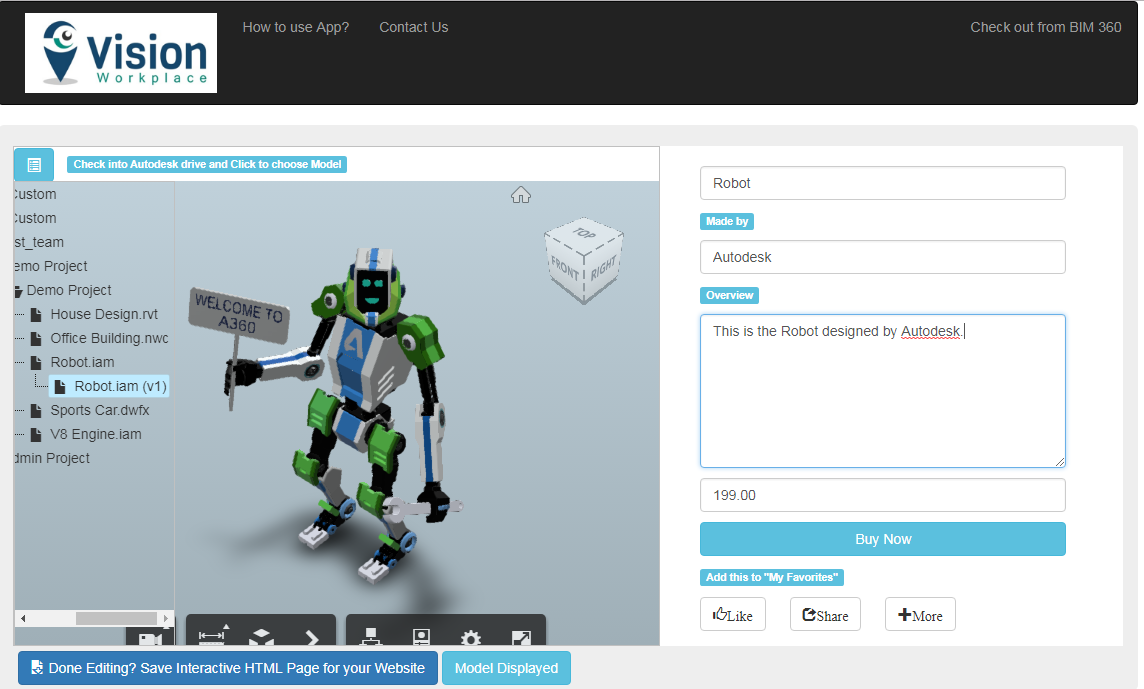This screenshot has height=689, width=1144.
Task: Click the Vision Workplace logo
Action: tap(120, 53)
